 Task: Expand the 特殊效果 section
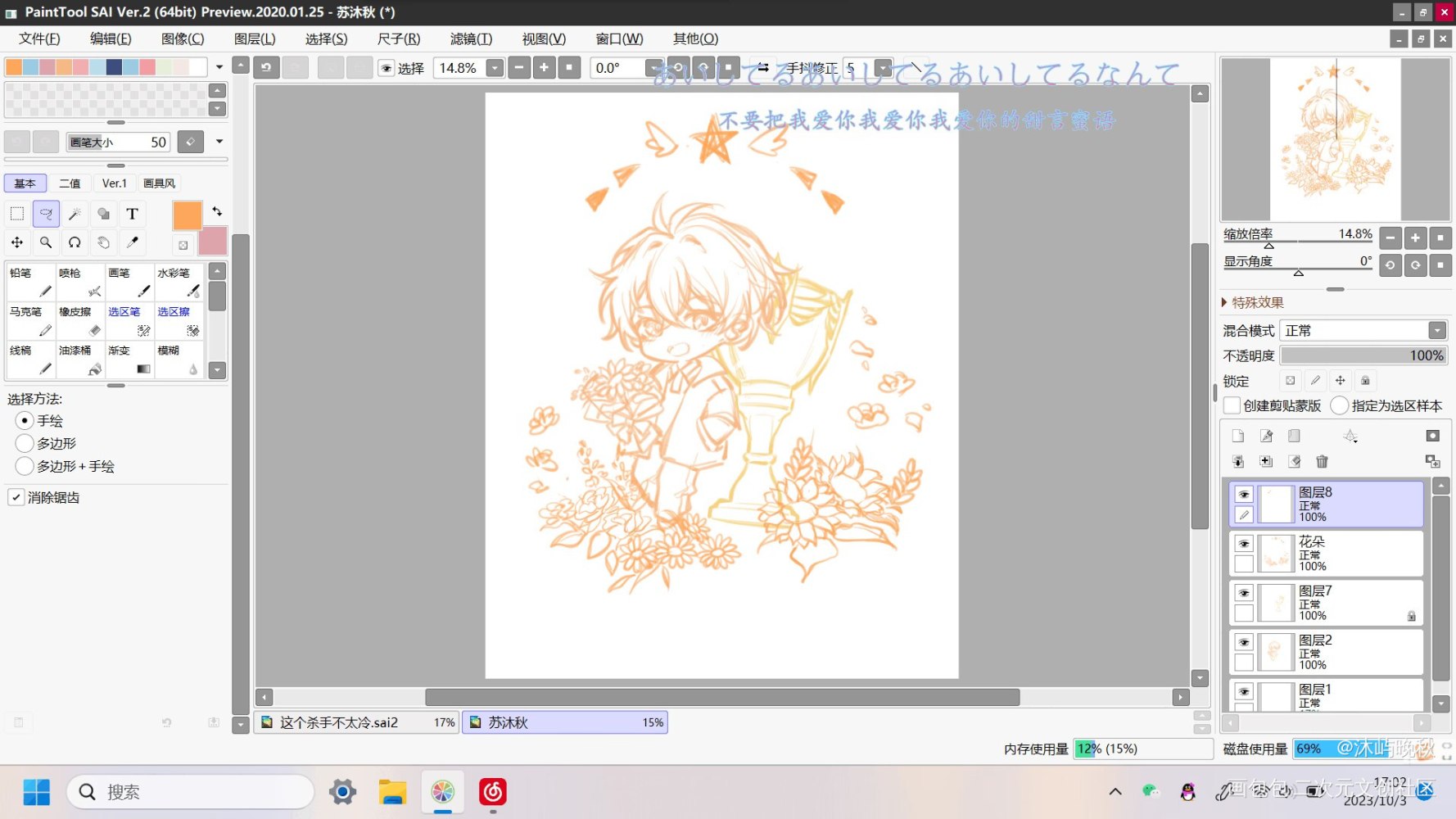(x=1225, y=302)
